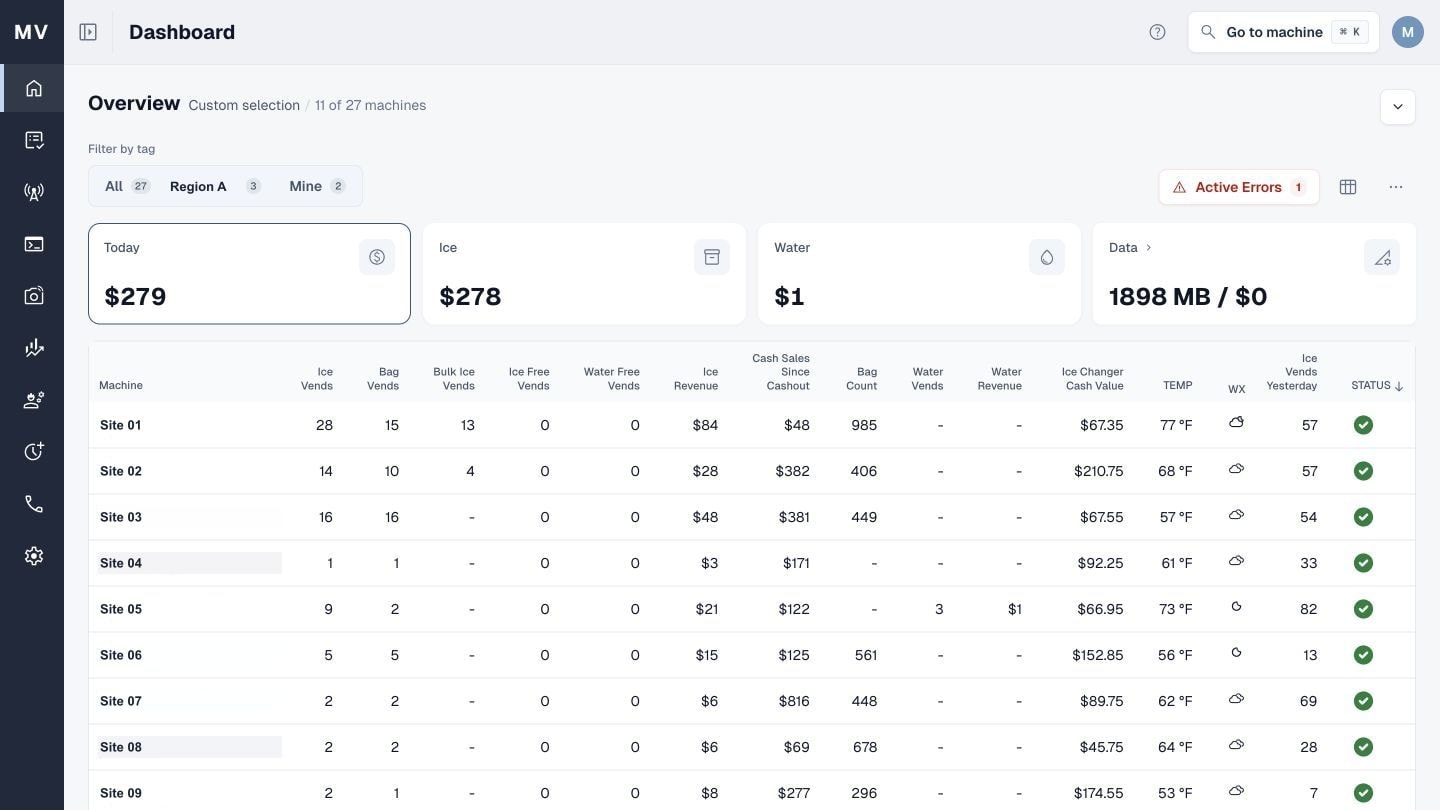The image size is (1440, 810).
Task: Open the Site 04 machine row
Action: tap(751, 563)
